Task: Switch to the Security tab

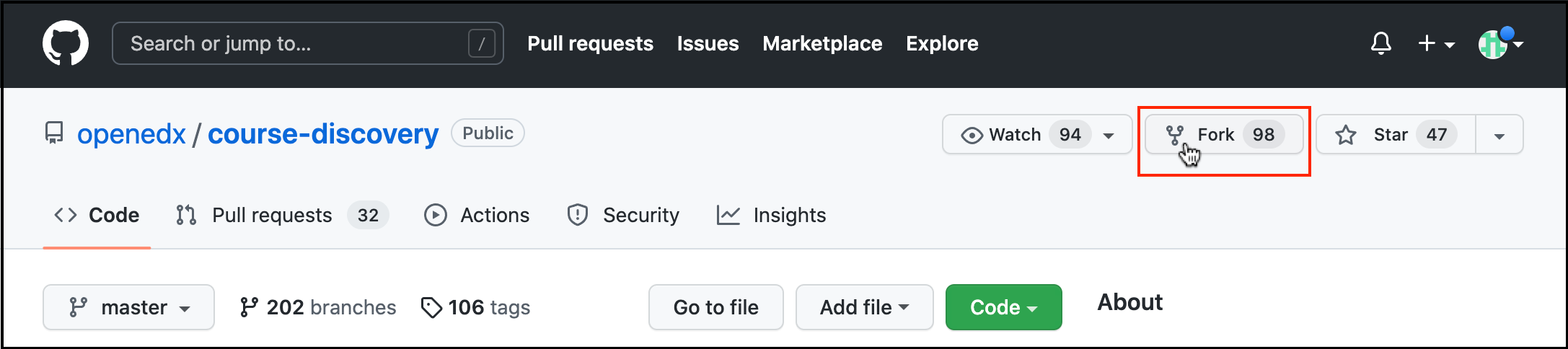Action: (x=623, y=215)
